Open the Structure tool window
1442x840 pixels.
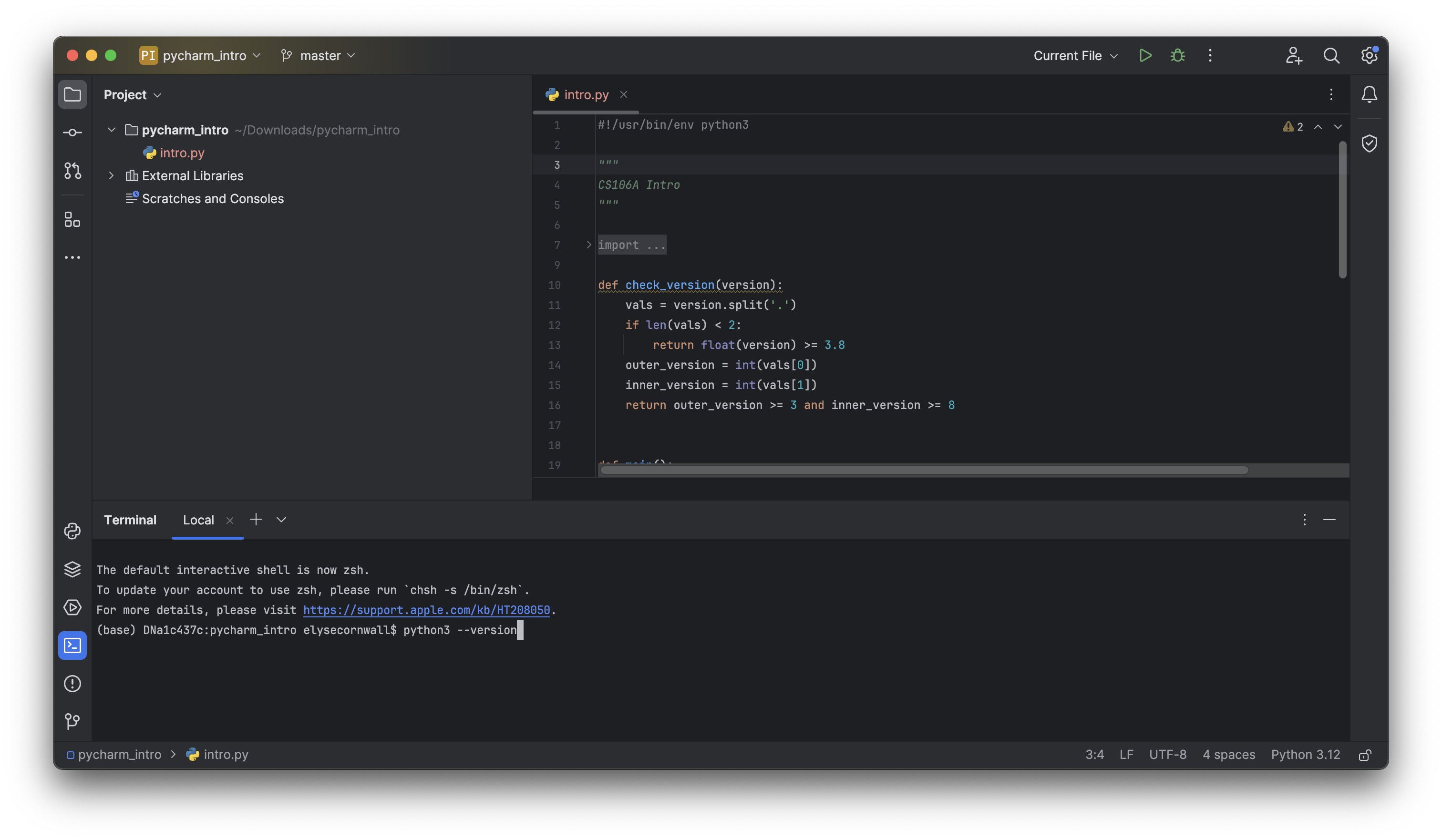click(72, 220)
